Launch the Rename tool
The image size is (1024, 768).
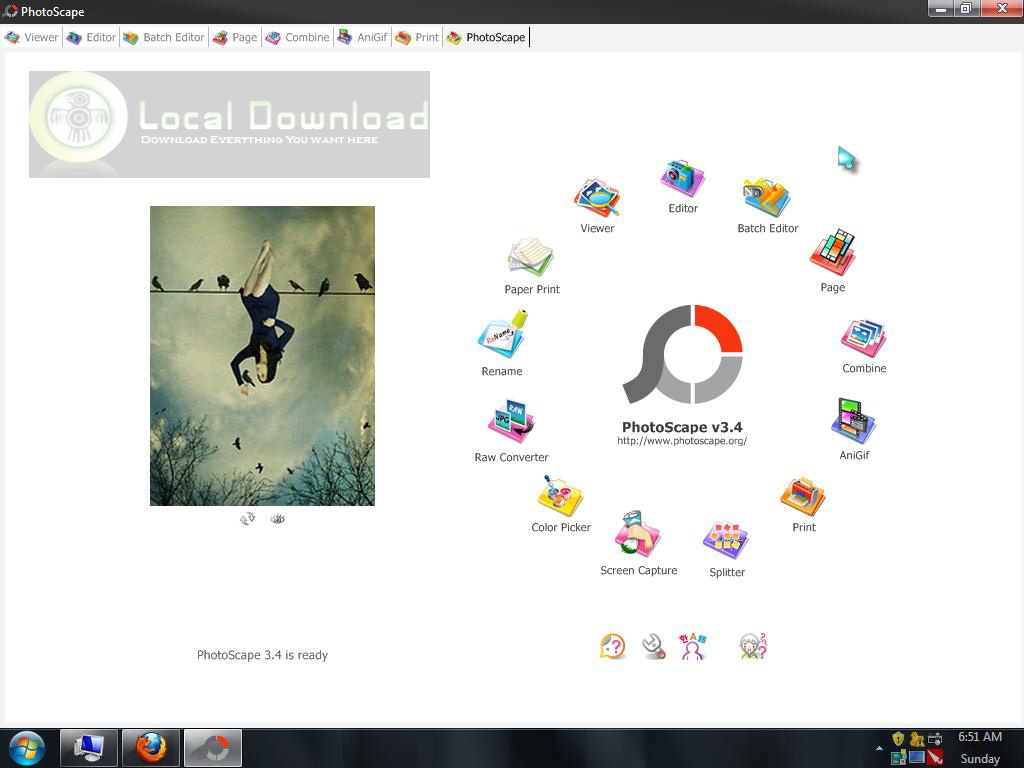[503, 335]
